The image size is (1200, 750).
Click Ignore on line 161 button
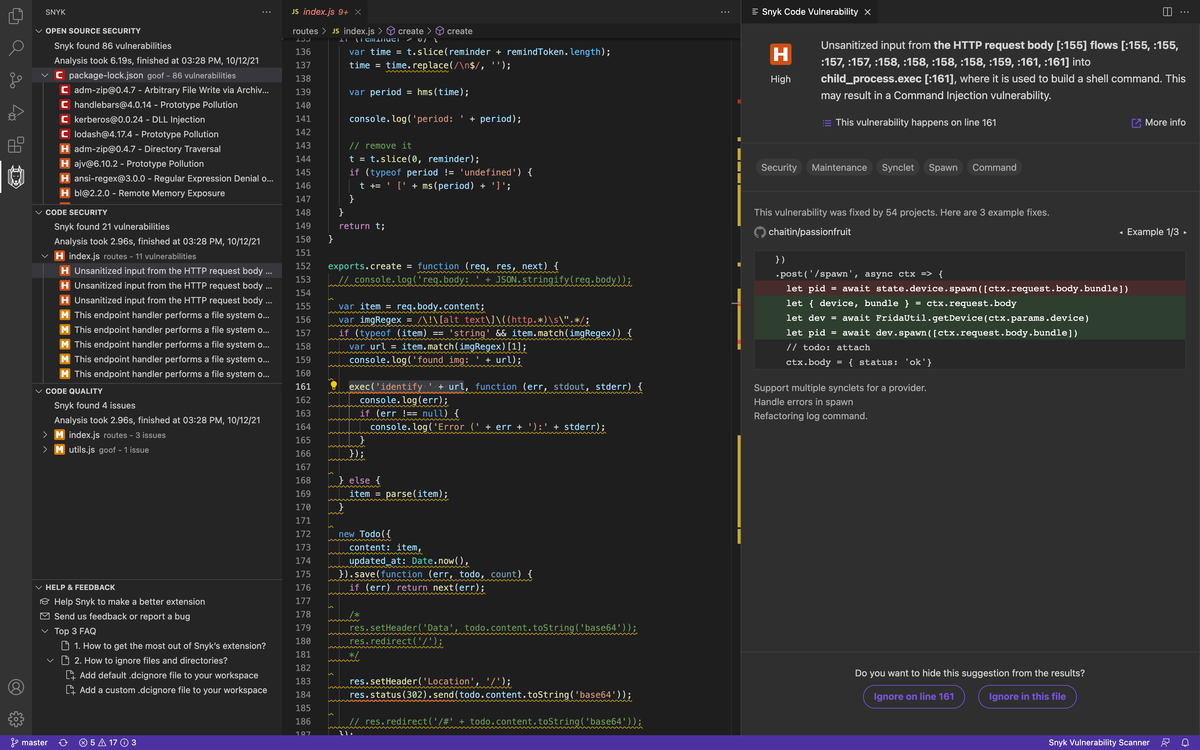pos(914,696)
